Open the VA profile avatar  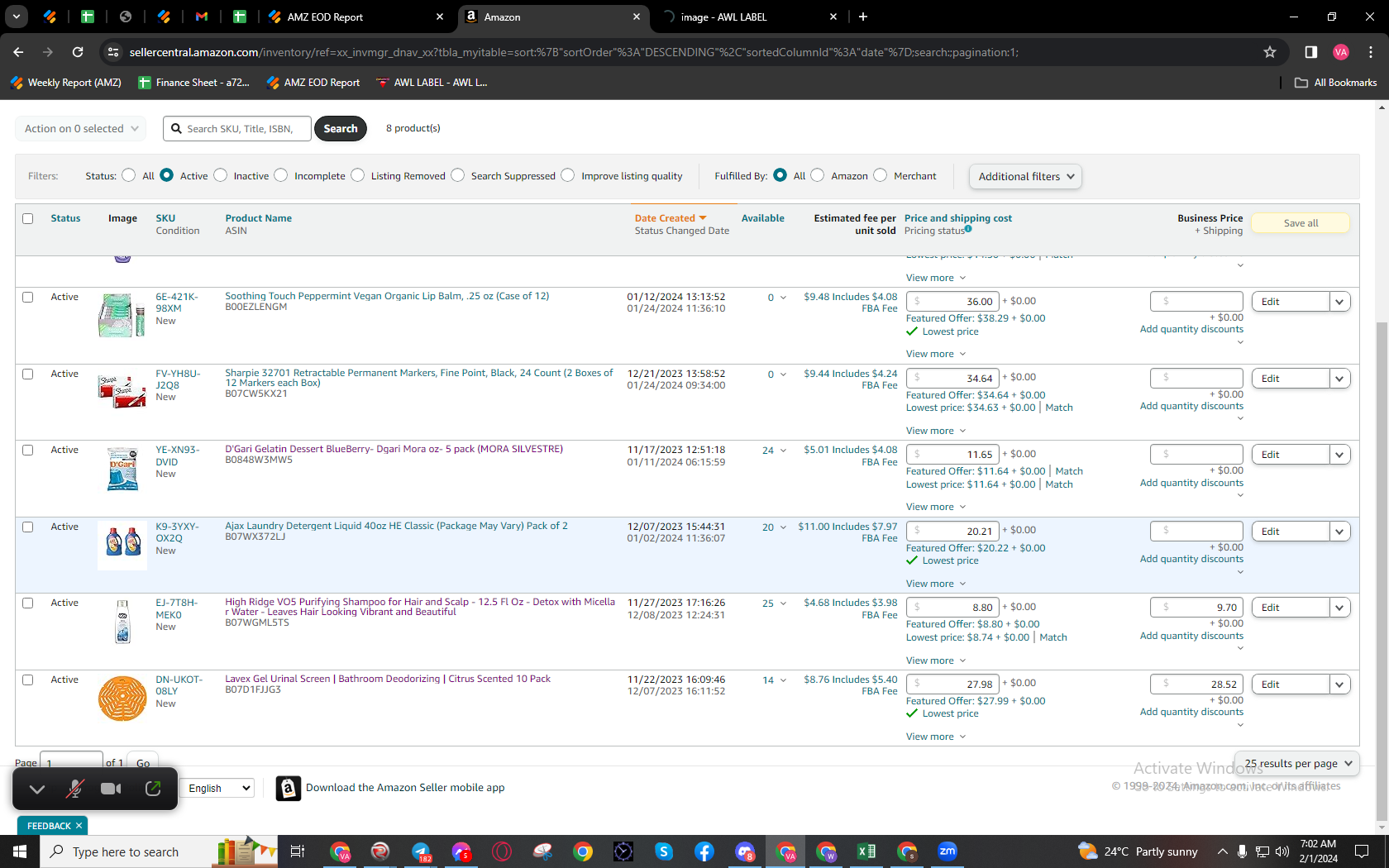pyautogui.click(x=1341, y=52)
